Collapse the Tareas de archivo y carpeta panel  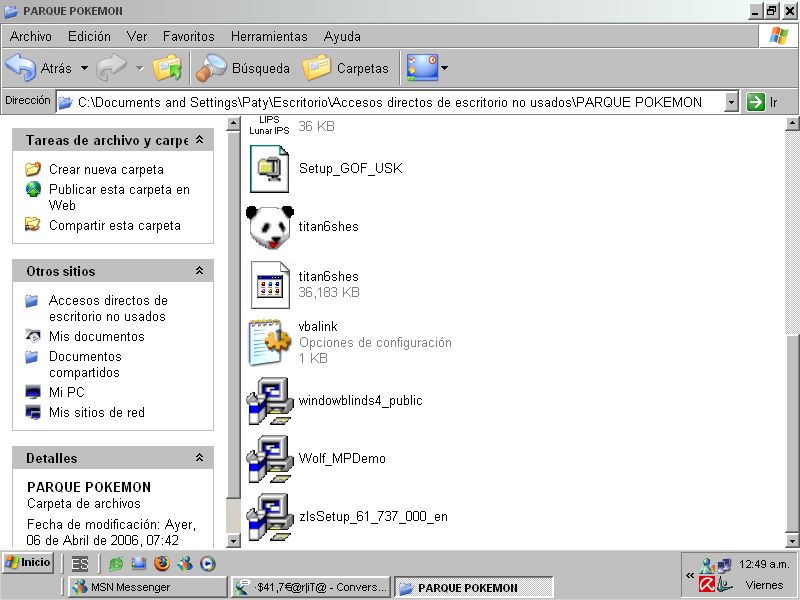199,140
